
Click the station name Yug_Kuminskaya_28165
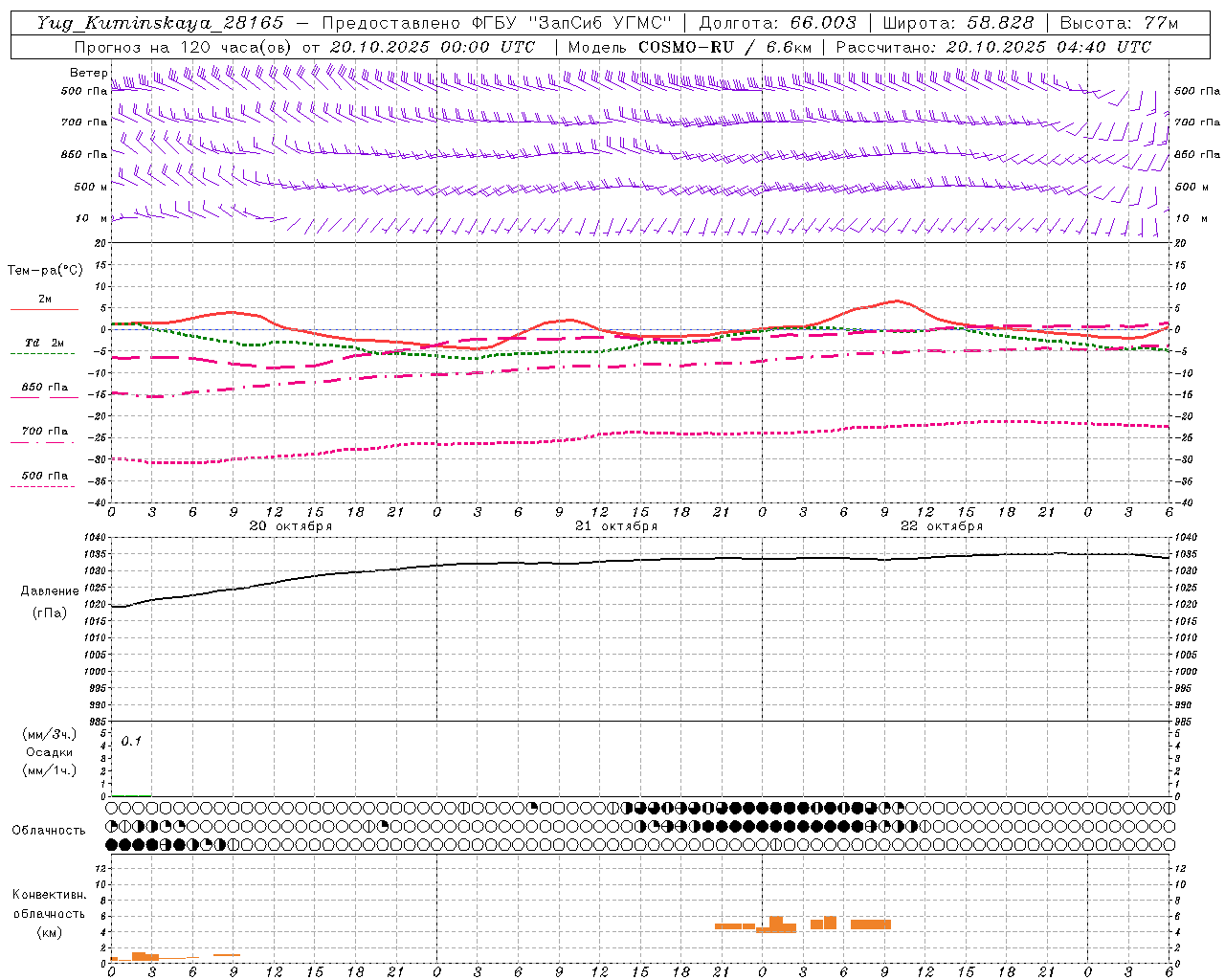160,23
